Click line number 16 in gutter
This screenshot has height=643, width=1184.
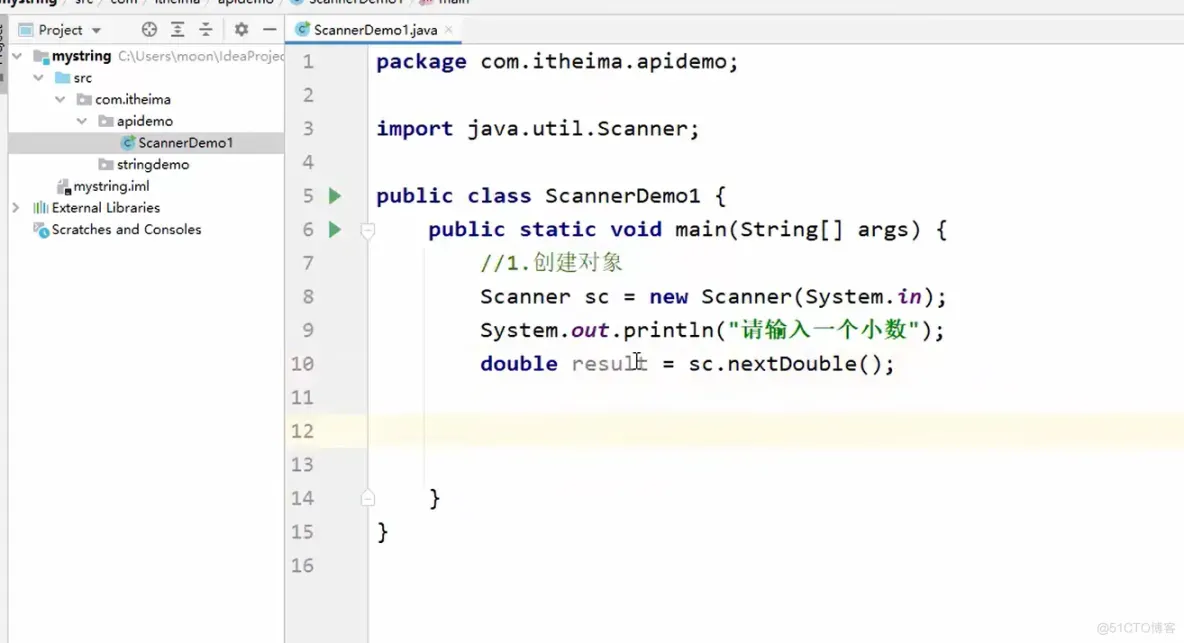(x=302, y=566)
